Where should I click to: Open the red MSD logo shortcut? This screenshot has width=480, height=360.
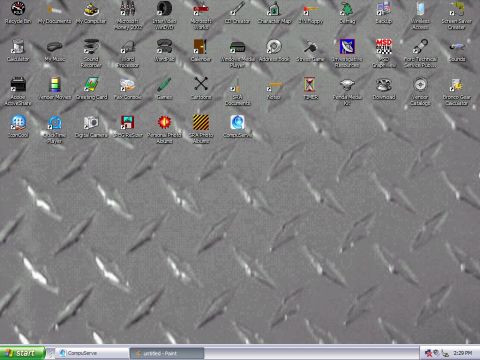click(x=384, y=47)
